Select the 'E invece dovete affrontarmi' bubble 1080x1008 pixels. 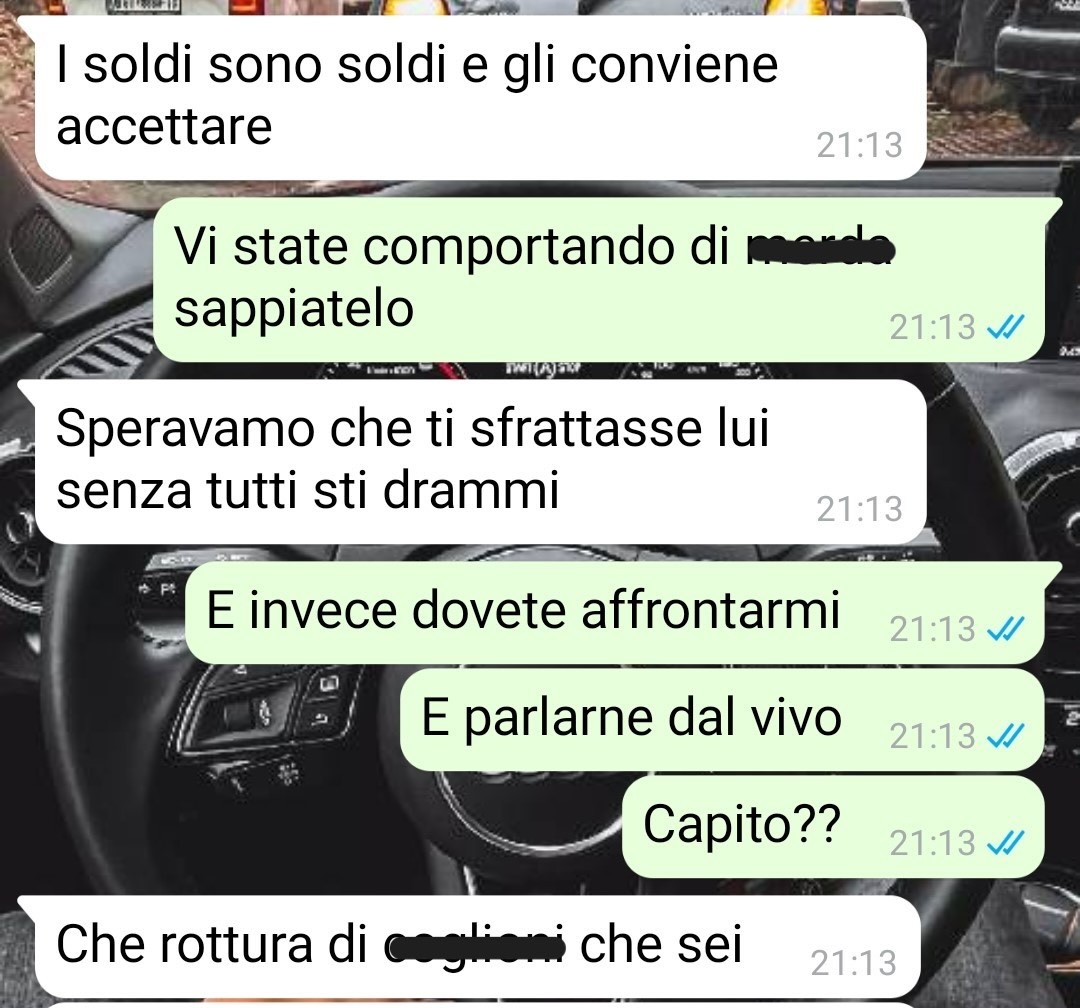pyautogui.click(x=615, y=613)
